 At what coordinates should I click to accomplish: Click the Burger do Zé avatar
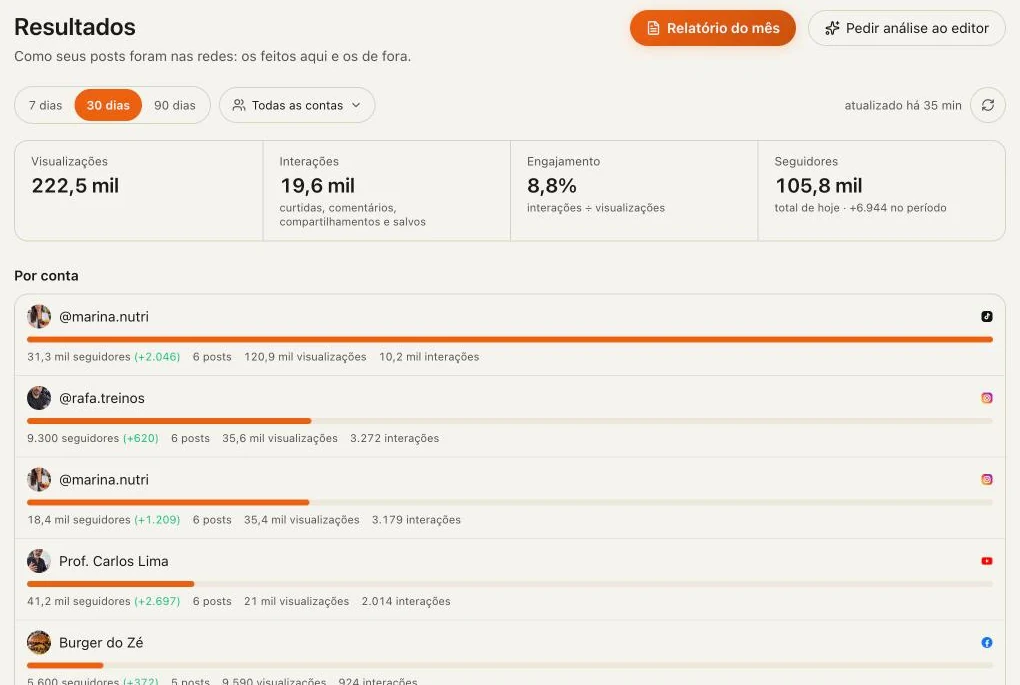(39, 643)
